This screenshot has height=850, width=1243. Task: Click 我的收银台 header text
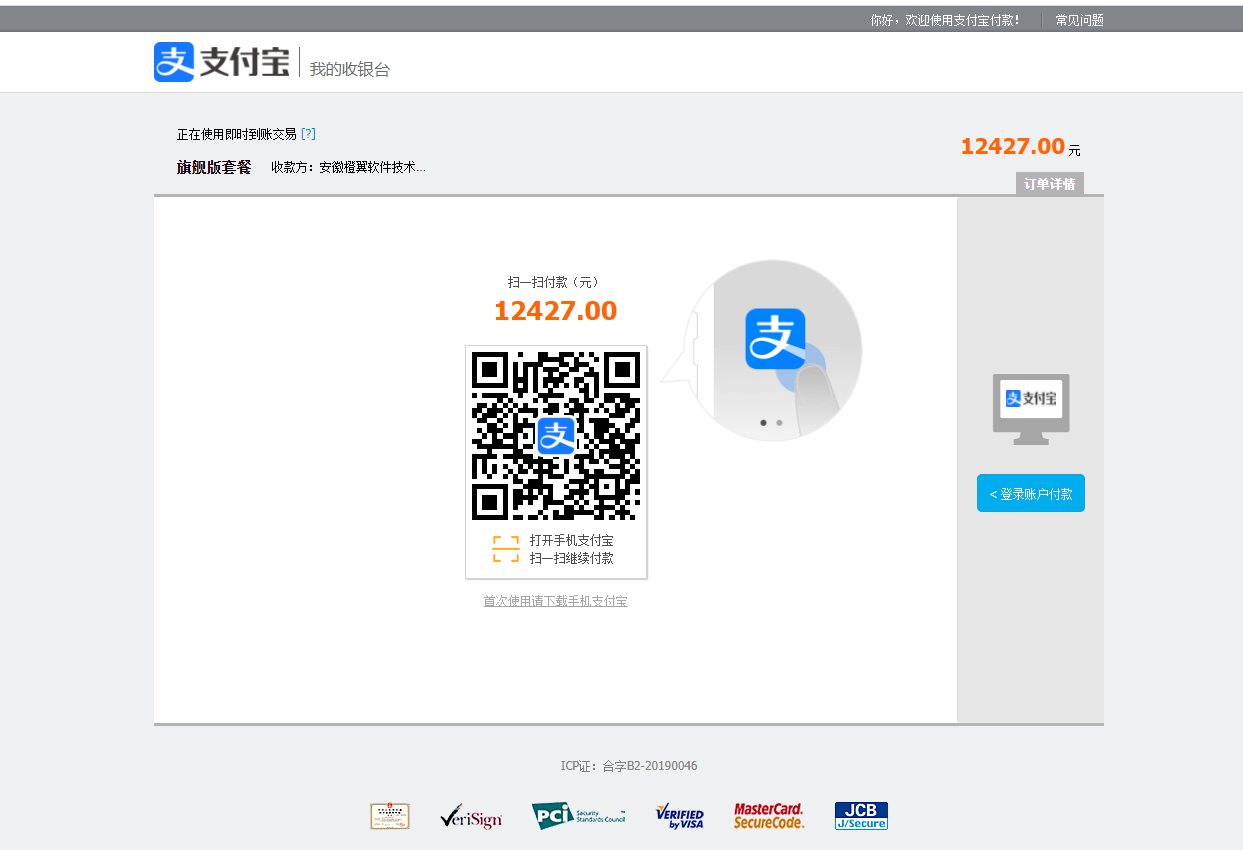(x=349, y=69)
